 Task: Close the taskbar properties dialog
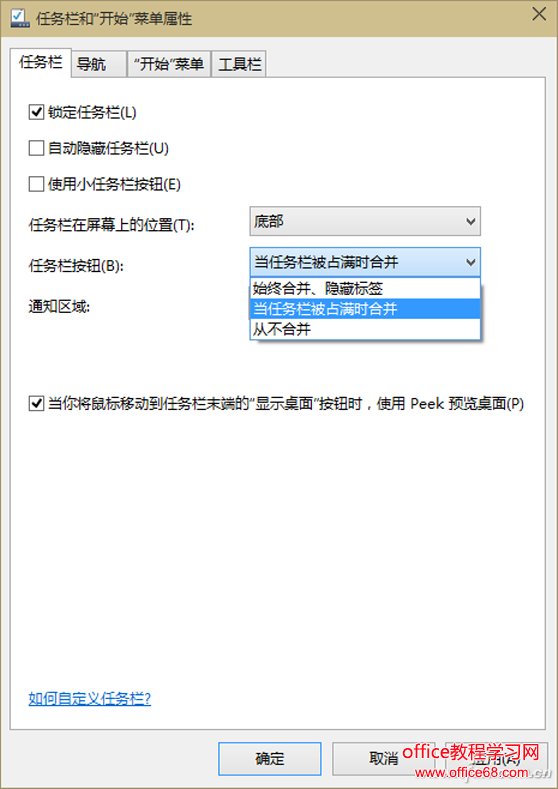[x=539, y=15]
